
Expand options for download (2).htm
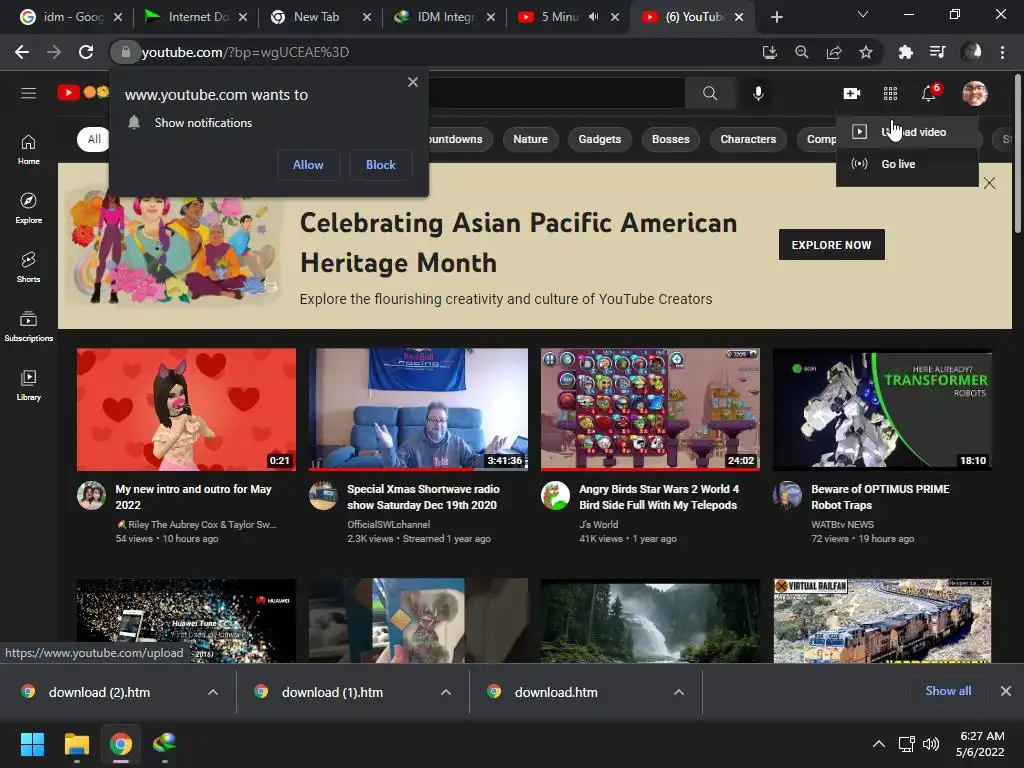pos(212,692)
